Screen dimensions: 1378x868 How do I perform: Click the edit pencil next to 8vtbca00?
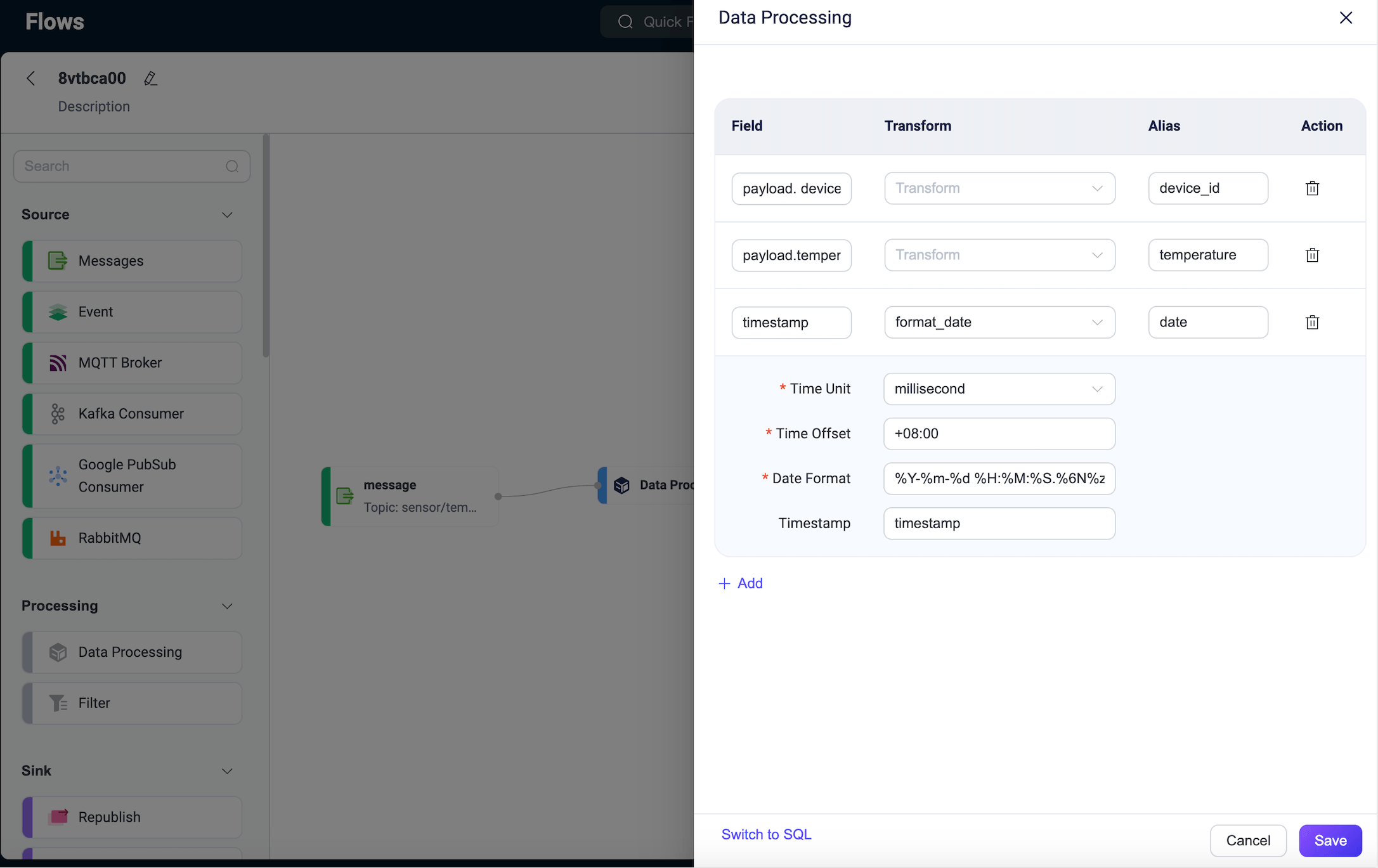tap(150, 78)
